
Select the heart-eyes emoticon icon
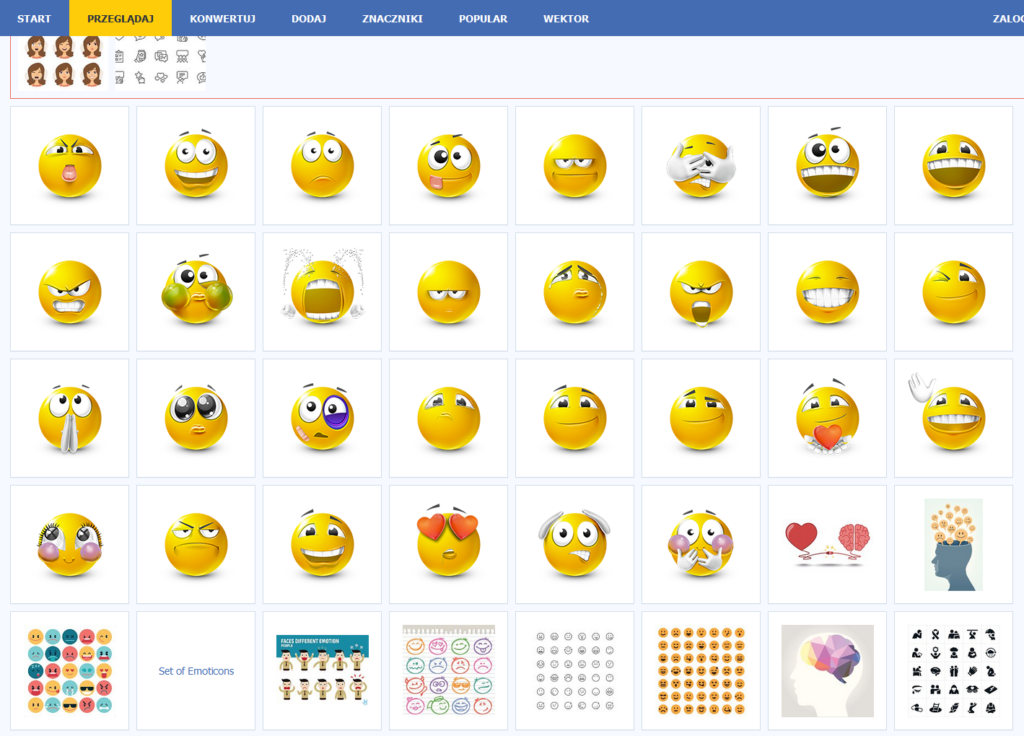tap(448, 544)
